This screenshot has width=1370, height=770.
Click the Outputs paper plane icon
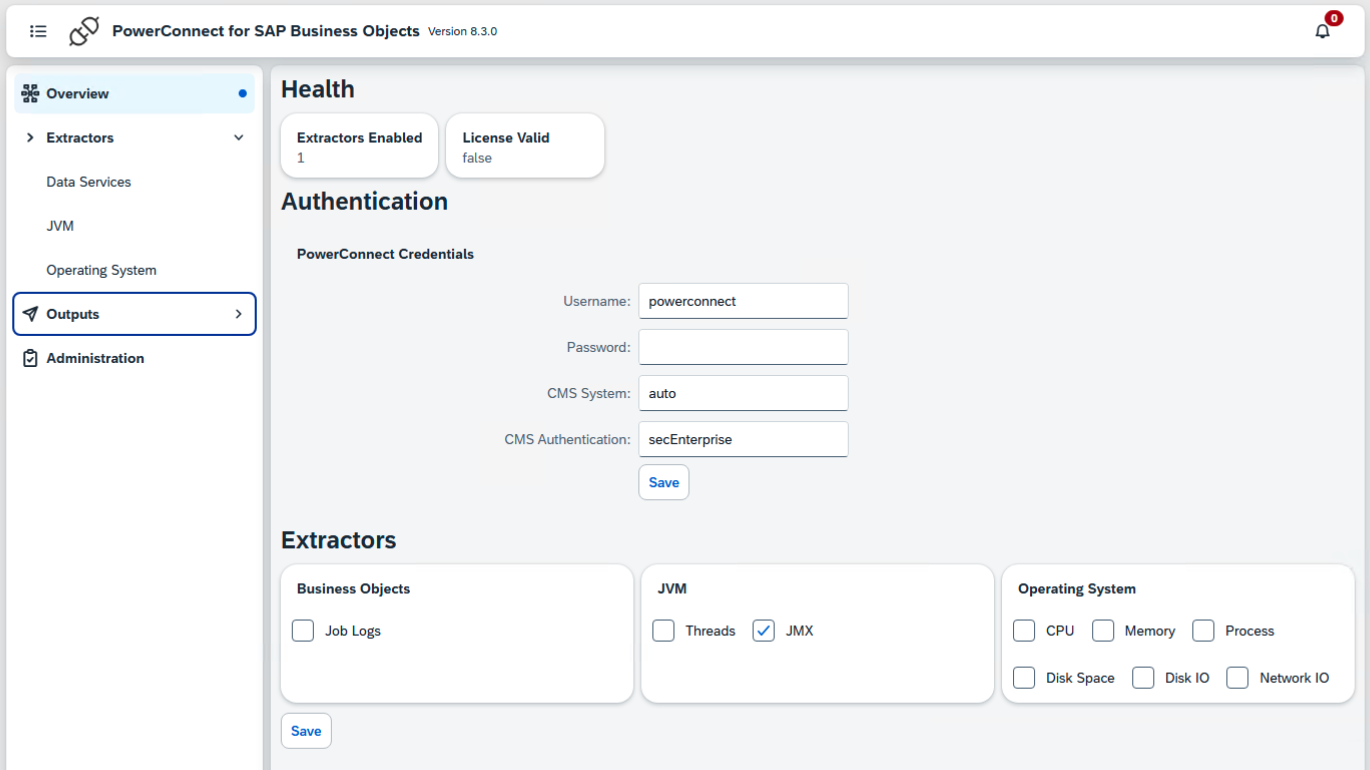tap(30, 314)
